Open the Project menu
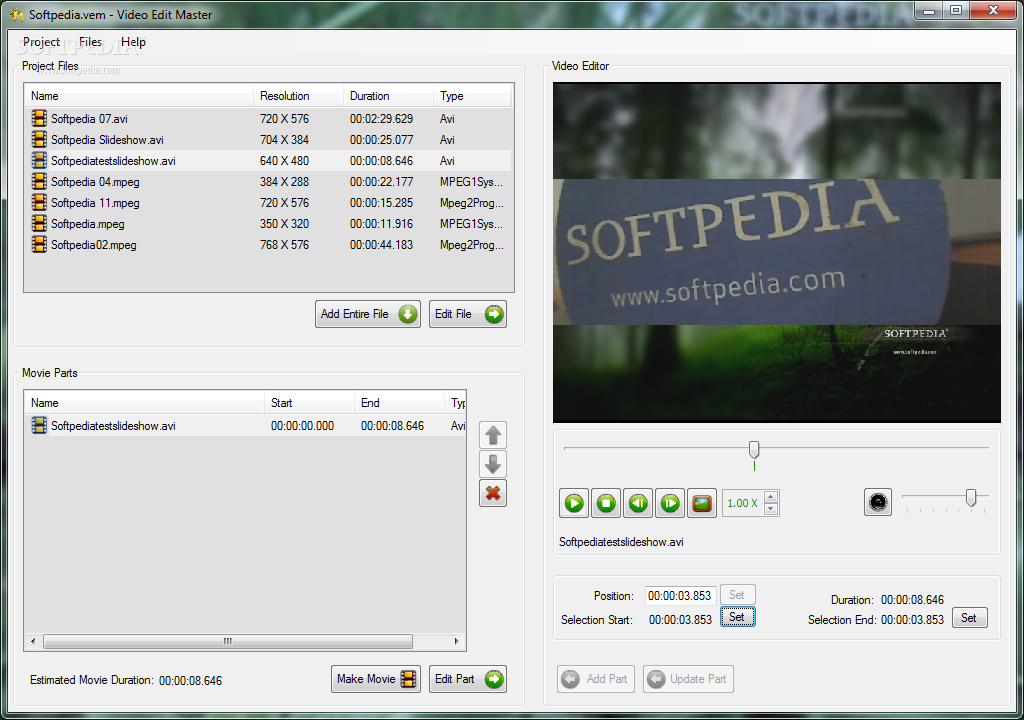1024x720 pixels. pyautogui.click(x=41, y=42)
